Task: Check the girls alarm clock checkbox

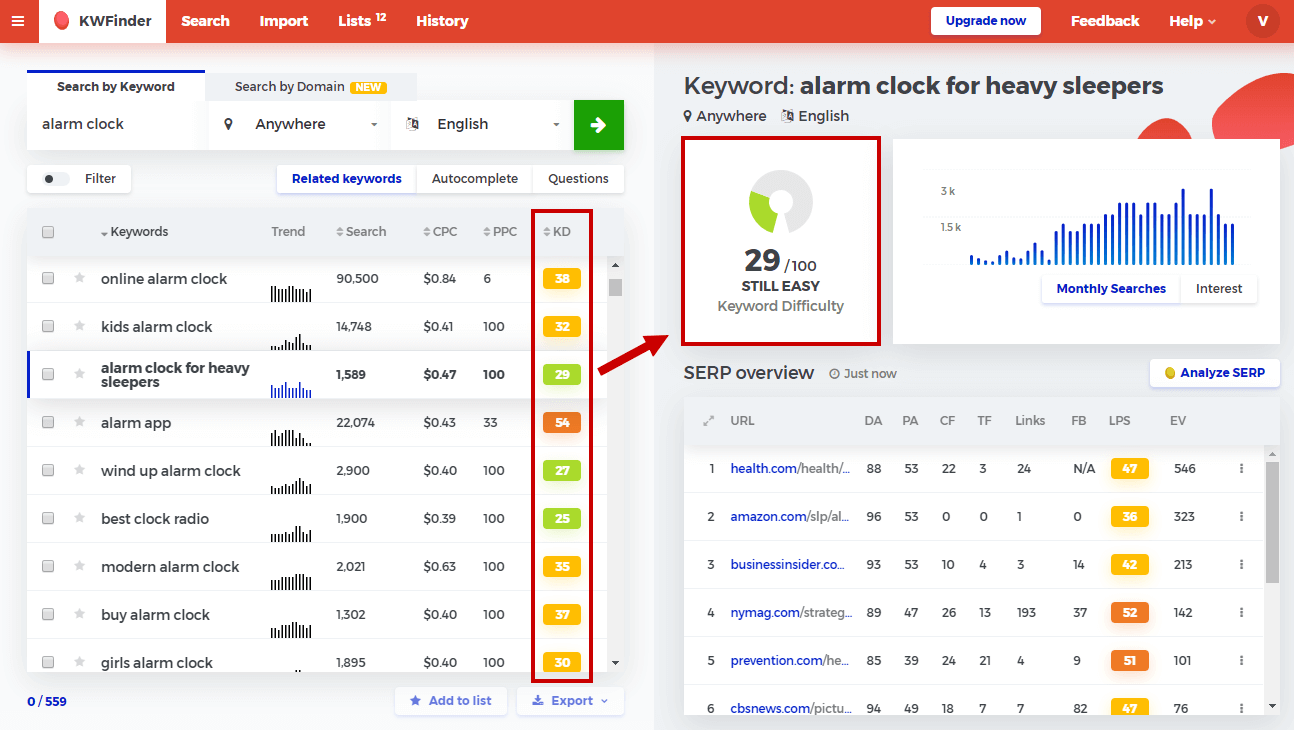Action: (48, 662)
